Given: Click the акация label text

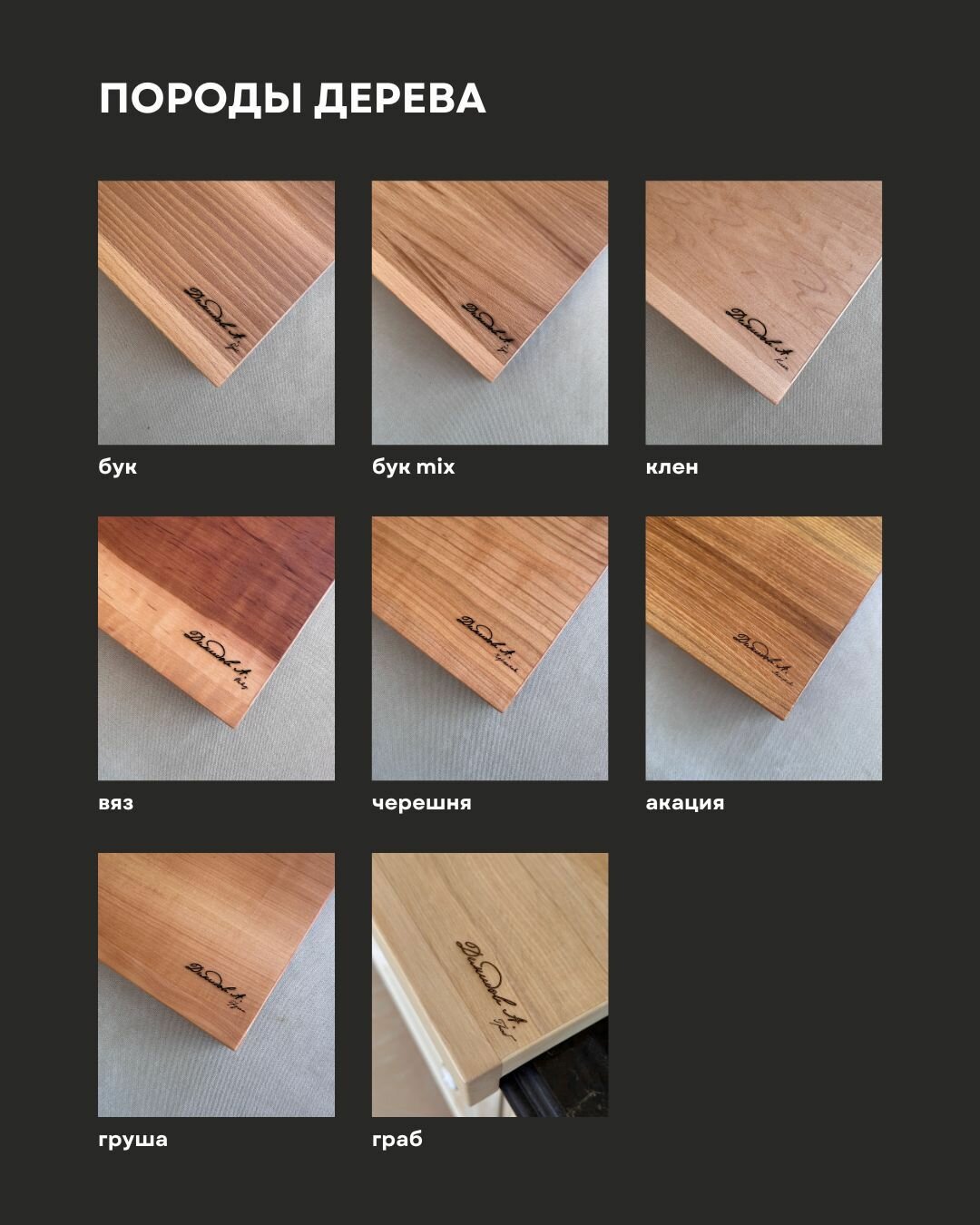Looking at the screenshot, I should (685, 803).
